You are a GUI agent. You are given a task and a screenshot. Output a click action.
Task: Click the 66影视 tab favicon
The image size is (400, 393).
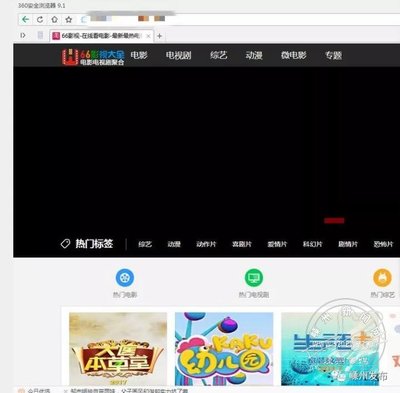pos(56,36)
